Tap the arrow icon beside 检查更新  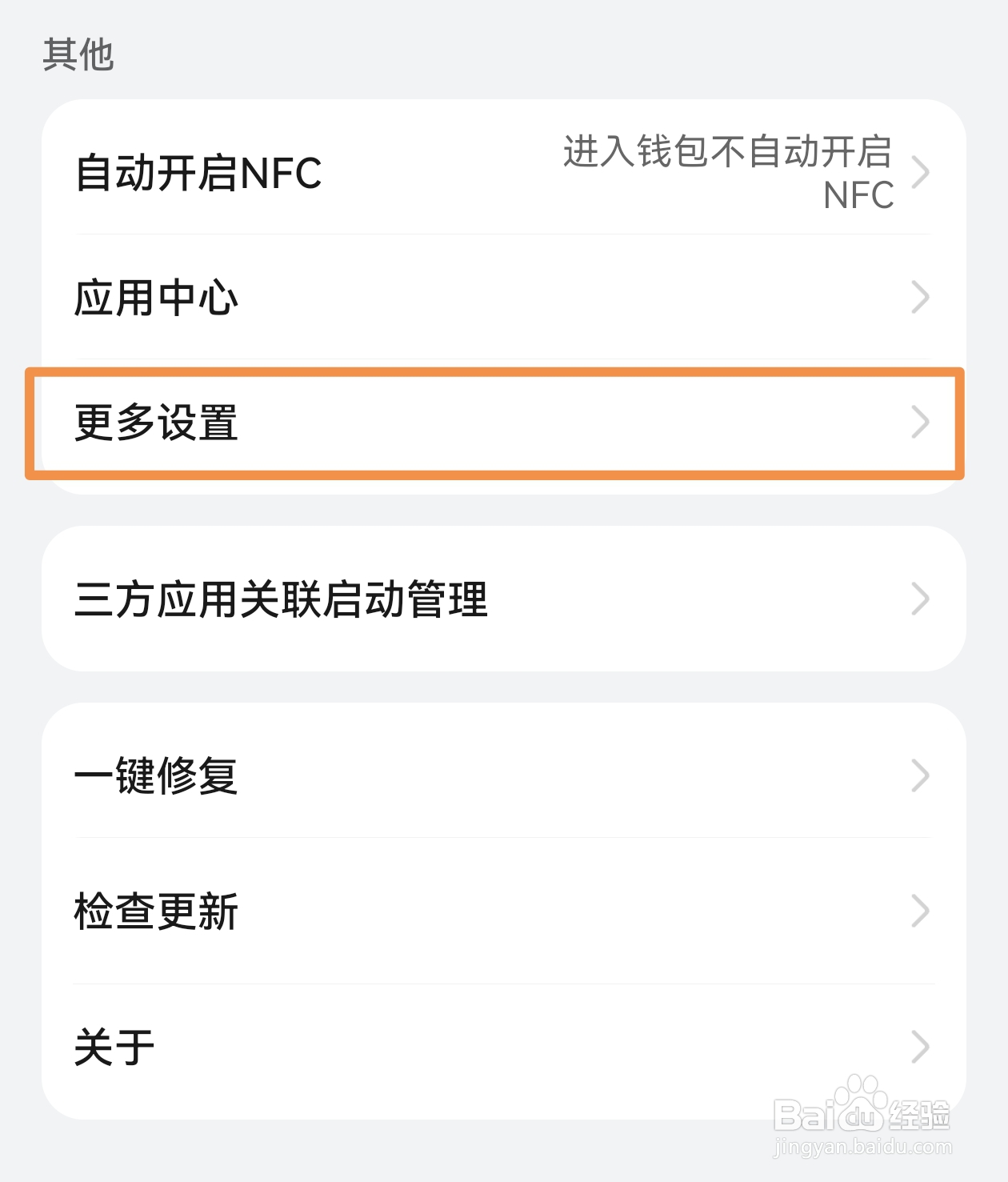pos(920,911)
